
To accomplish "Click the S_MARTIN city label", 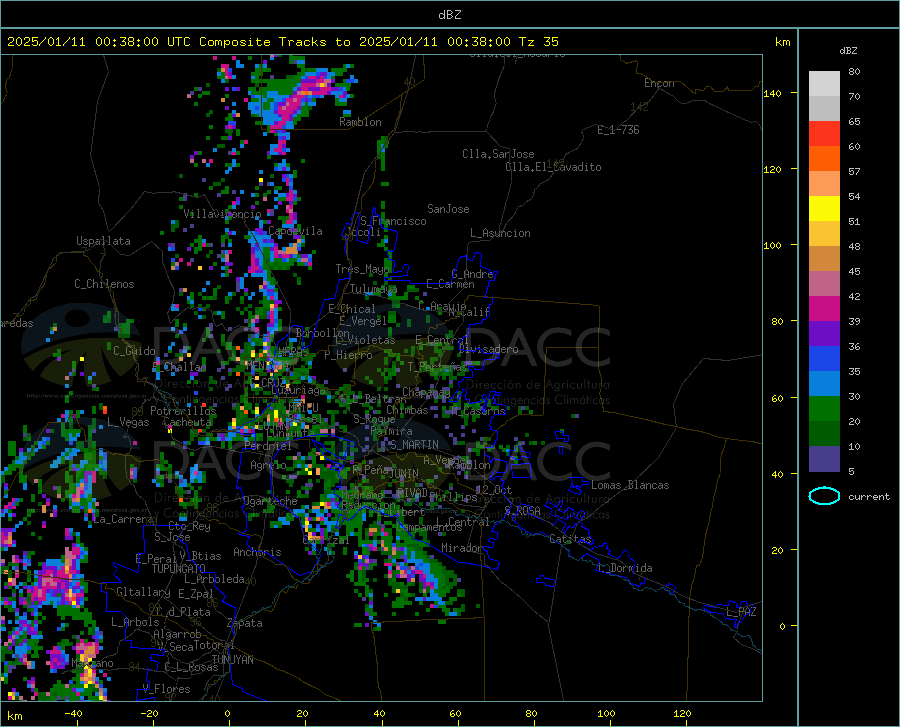I will [x=414, y=445].
